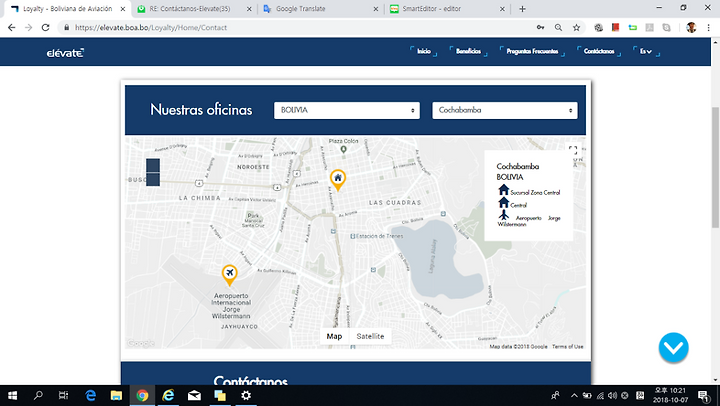720x406 pixels.
Task: Open Terms of Use map link
Action: [568, 347]
